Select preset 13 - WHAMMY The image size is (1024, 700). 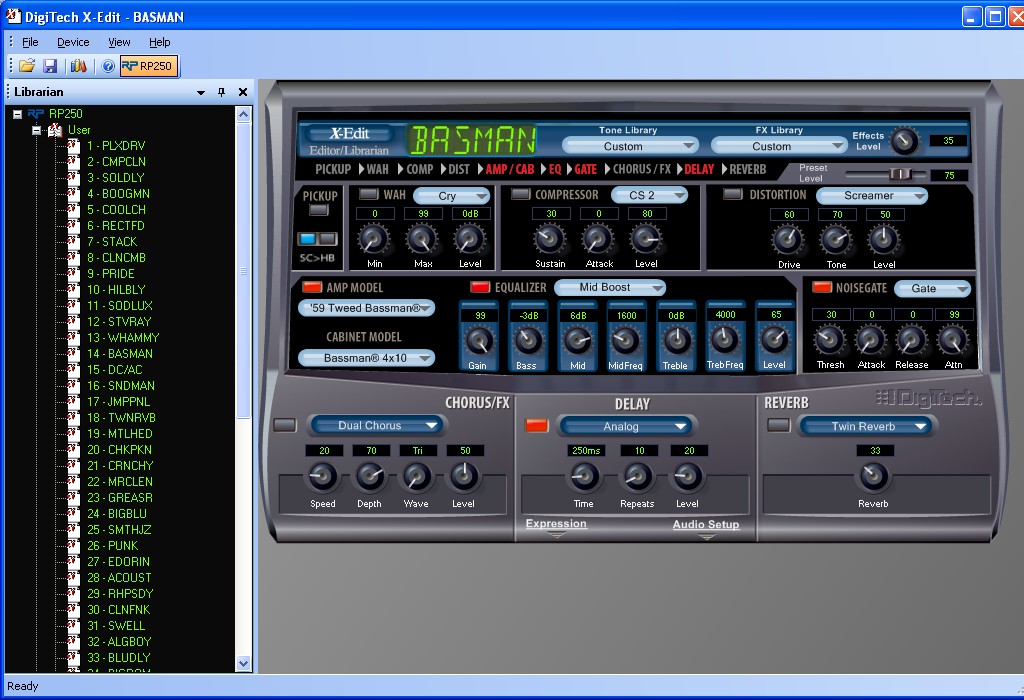click(x=123, y=338)
